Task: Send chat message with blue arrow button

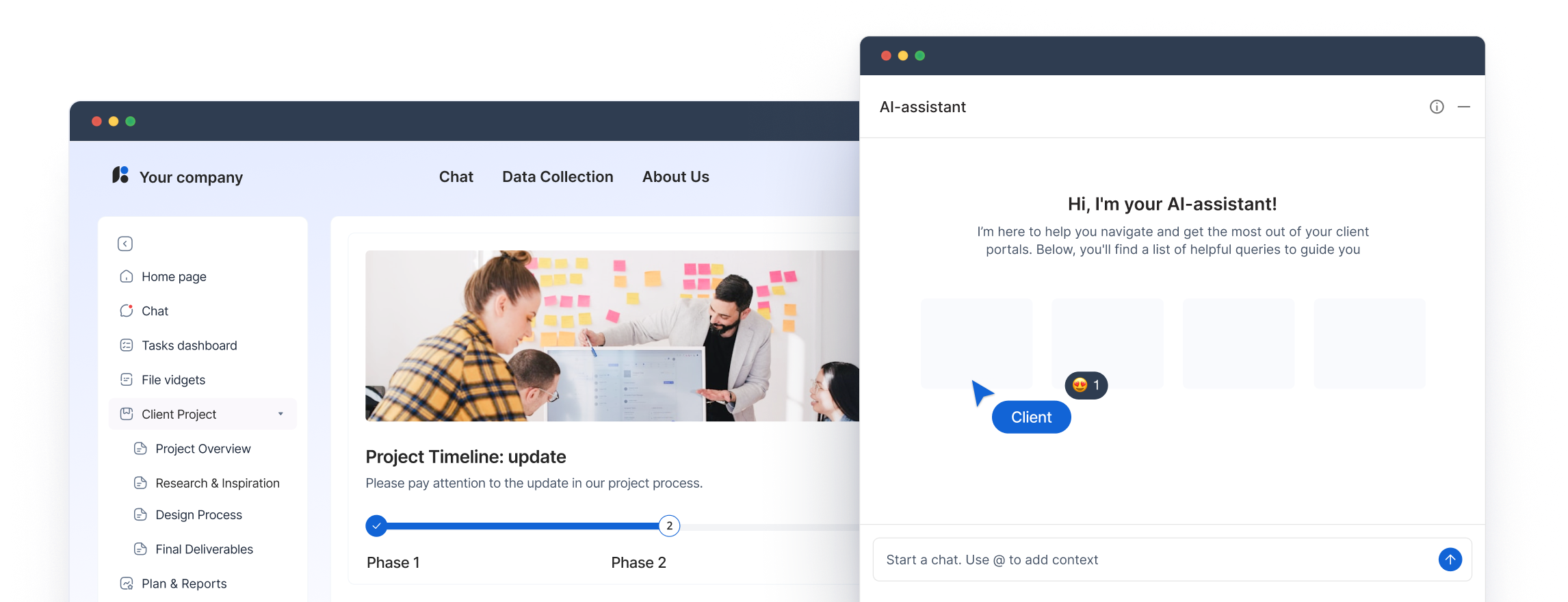Action: click(1450, 560)
